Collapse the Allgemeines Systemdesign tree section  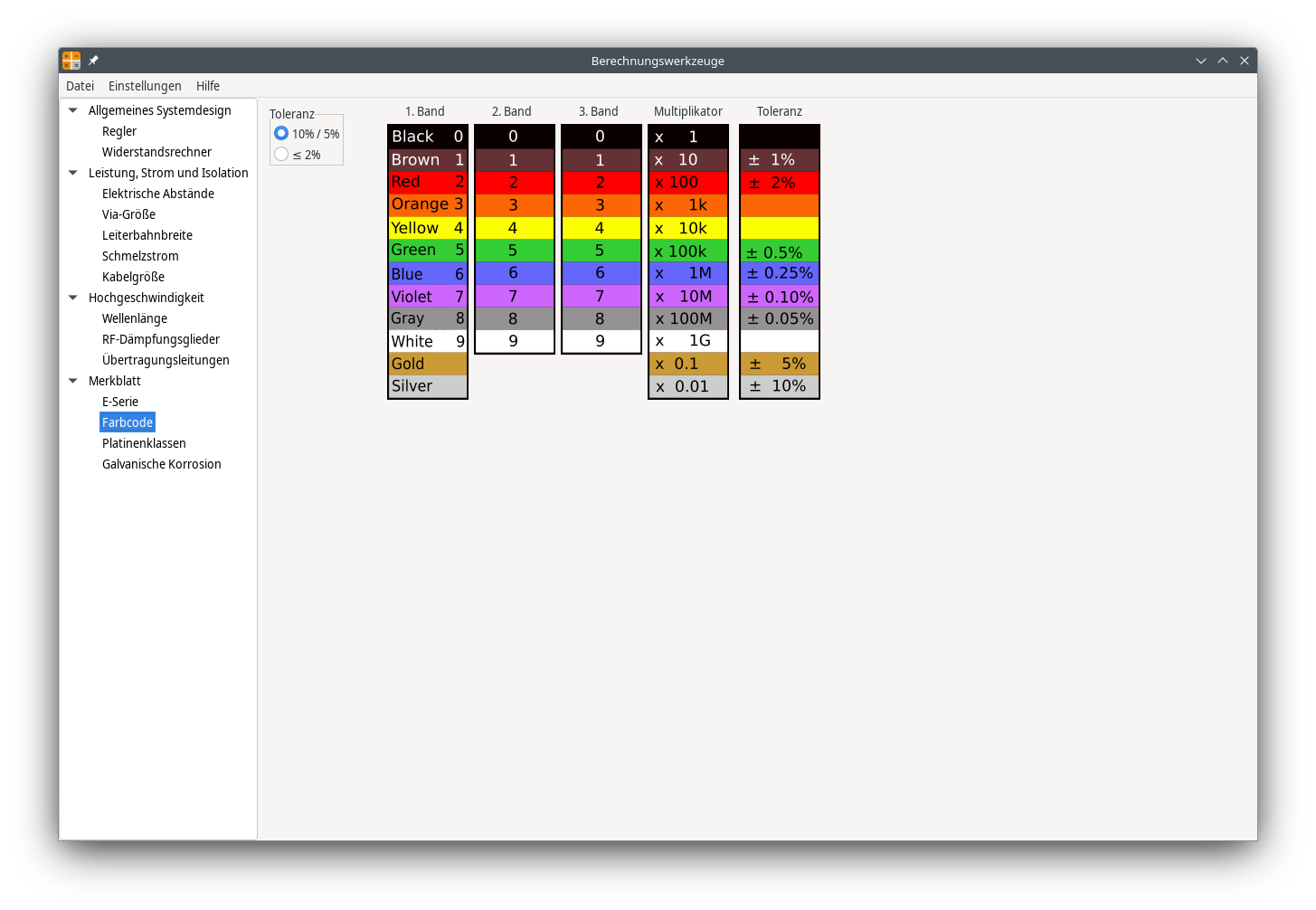coord(73,110)
